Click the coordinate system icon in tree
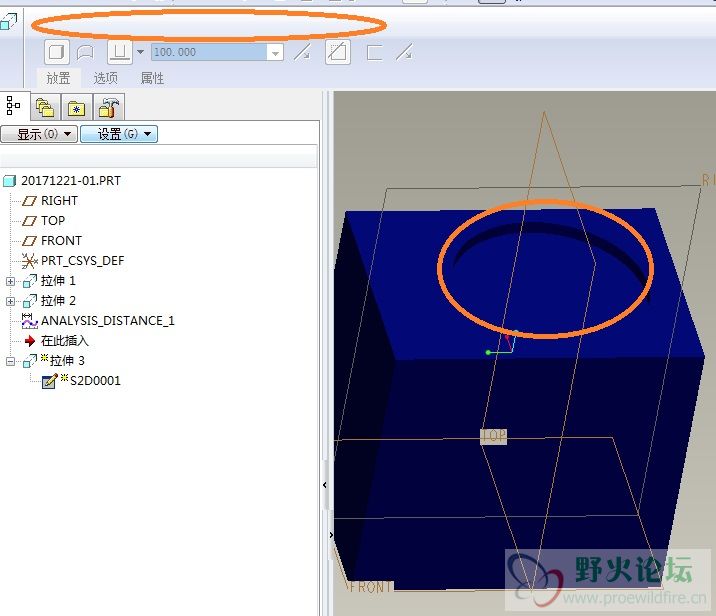The width and height of the screenshot is (716, 616). tap(30, 261)
